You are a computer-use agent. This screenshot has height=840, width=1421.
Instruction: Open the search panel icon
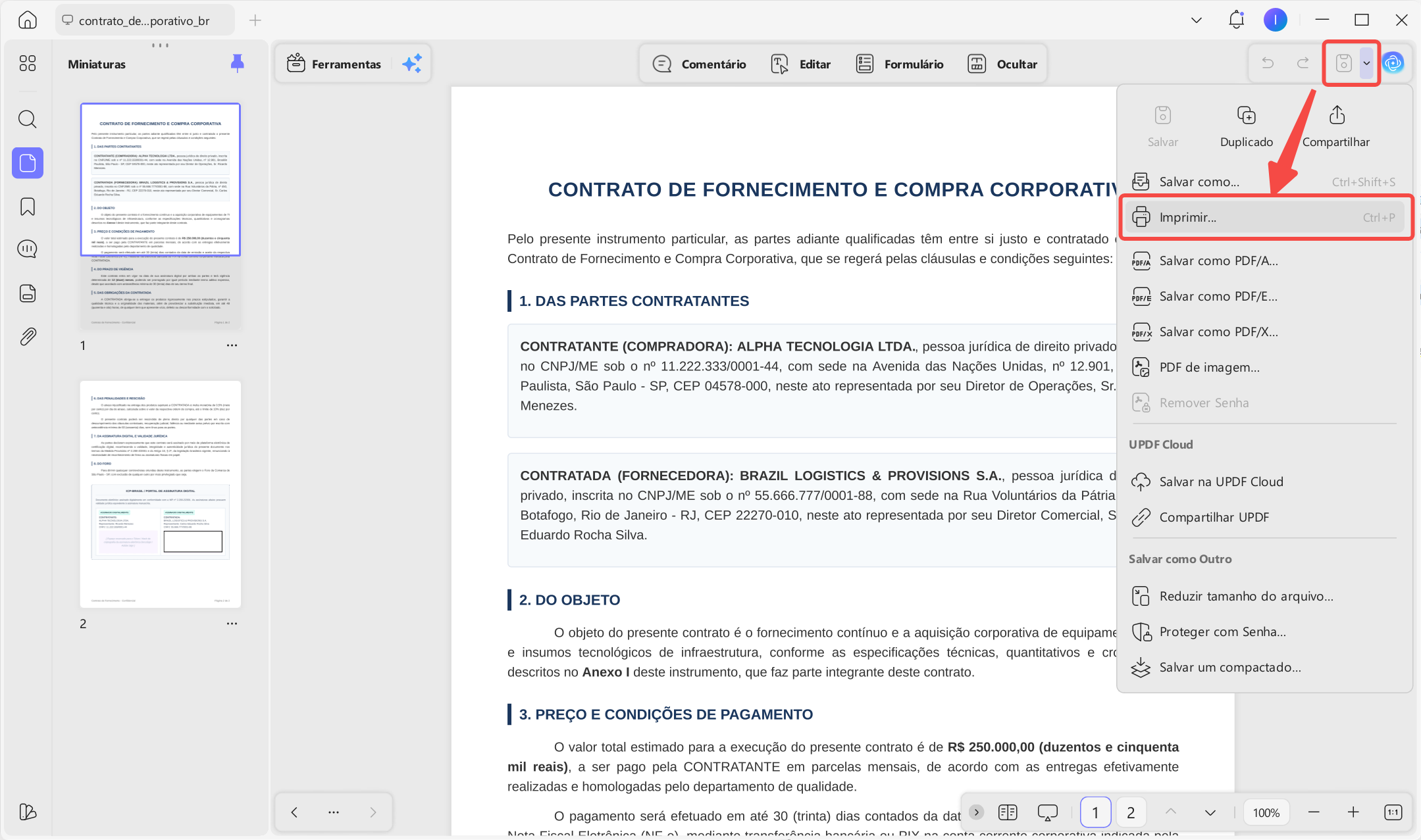[28, 119]
